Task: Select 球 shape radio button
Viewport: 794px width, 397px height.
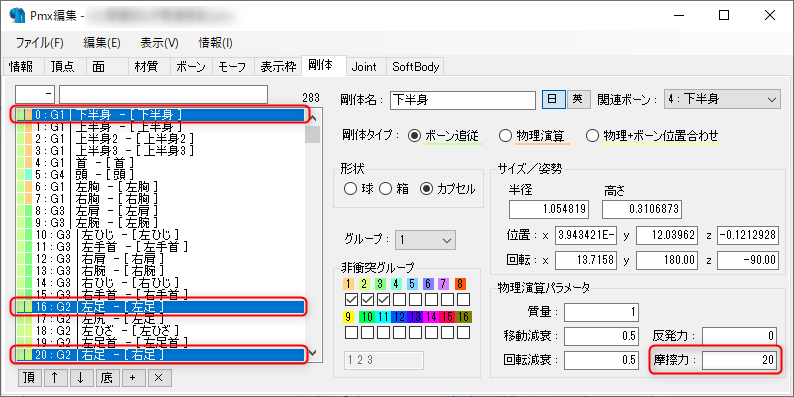Action: tap(359, 189)
